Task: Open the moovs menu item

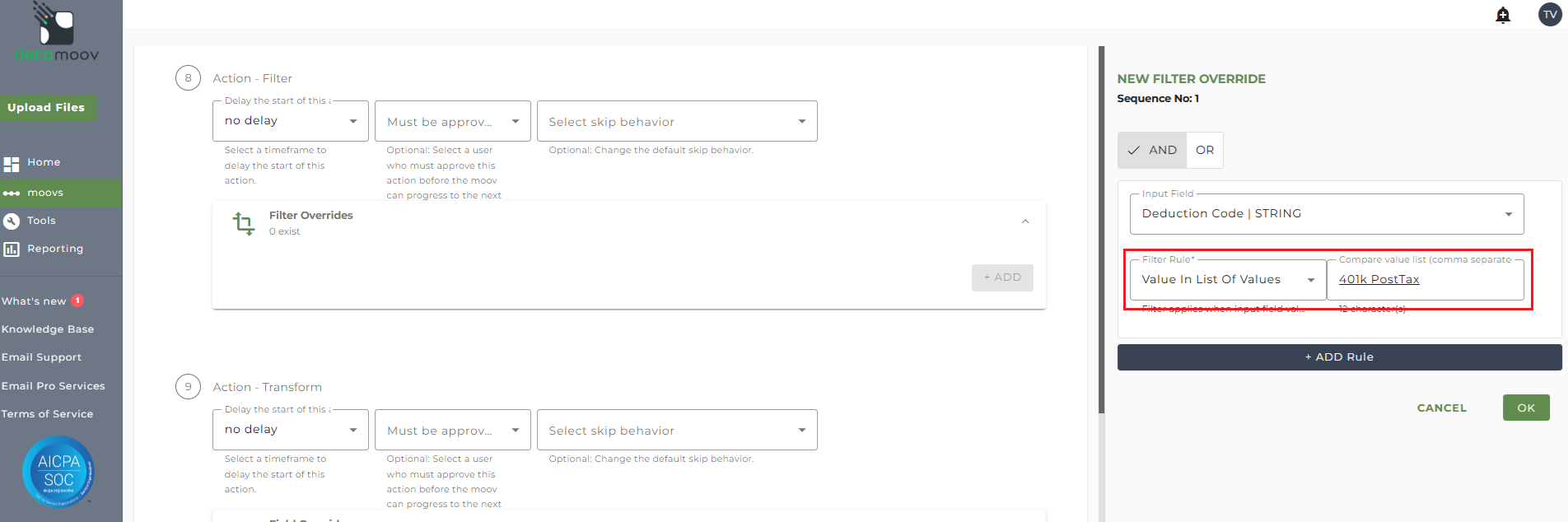Action: (x=45, y=193)
